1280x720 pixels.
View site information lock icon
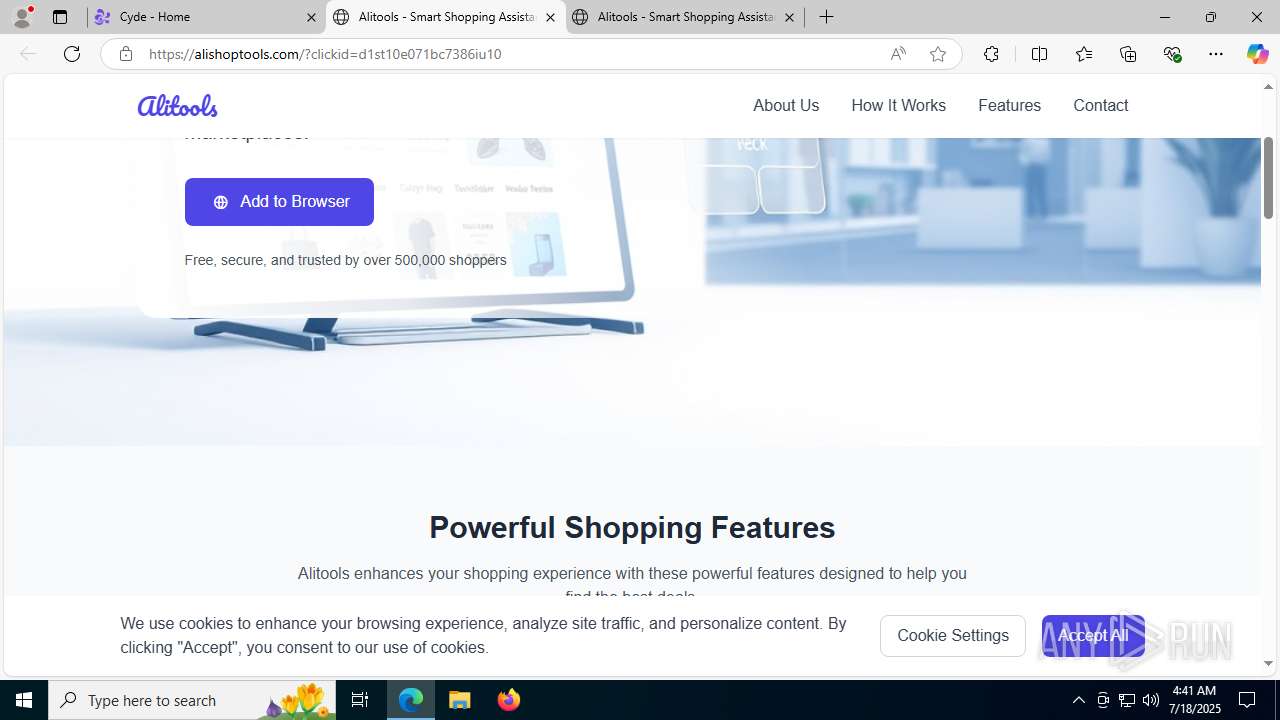coord(126,54)
